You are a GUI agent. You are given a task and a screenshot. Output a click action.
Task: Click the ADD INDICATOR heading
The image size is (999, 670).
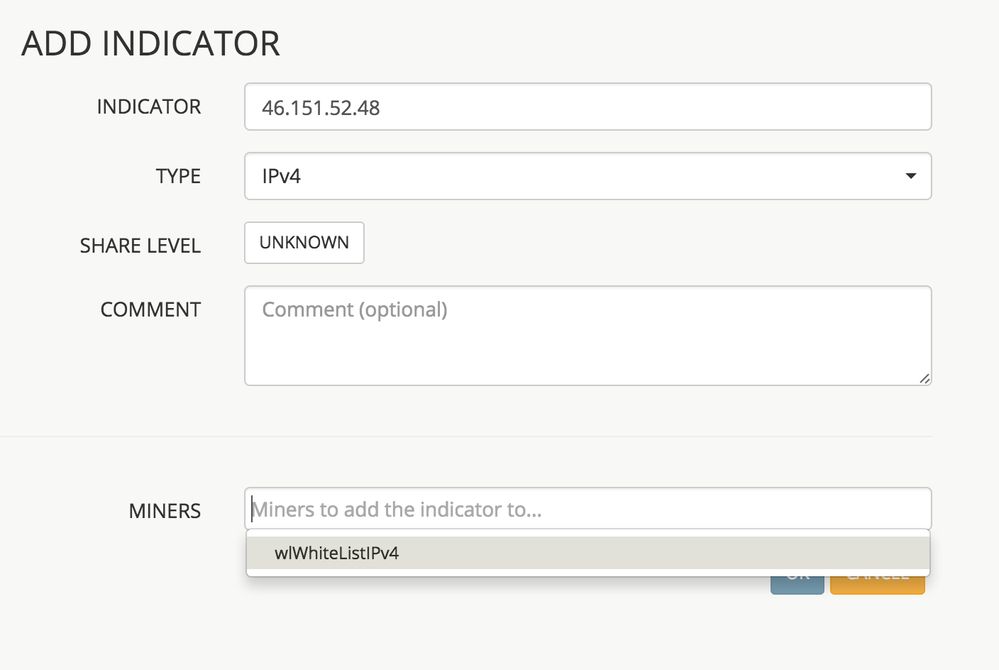point(150,44)
